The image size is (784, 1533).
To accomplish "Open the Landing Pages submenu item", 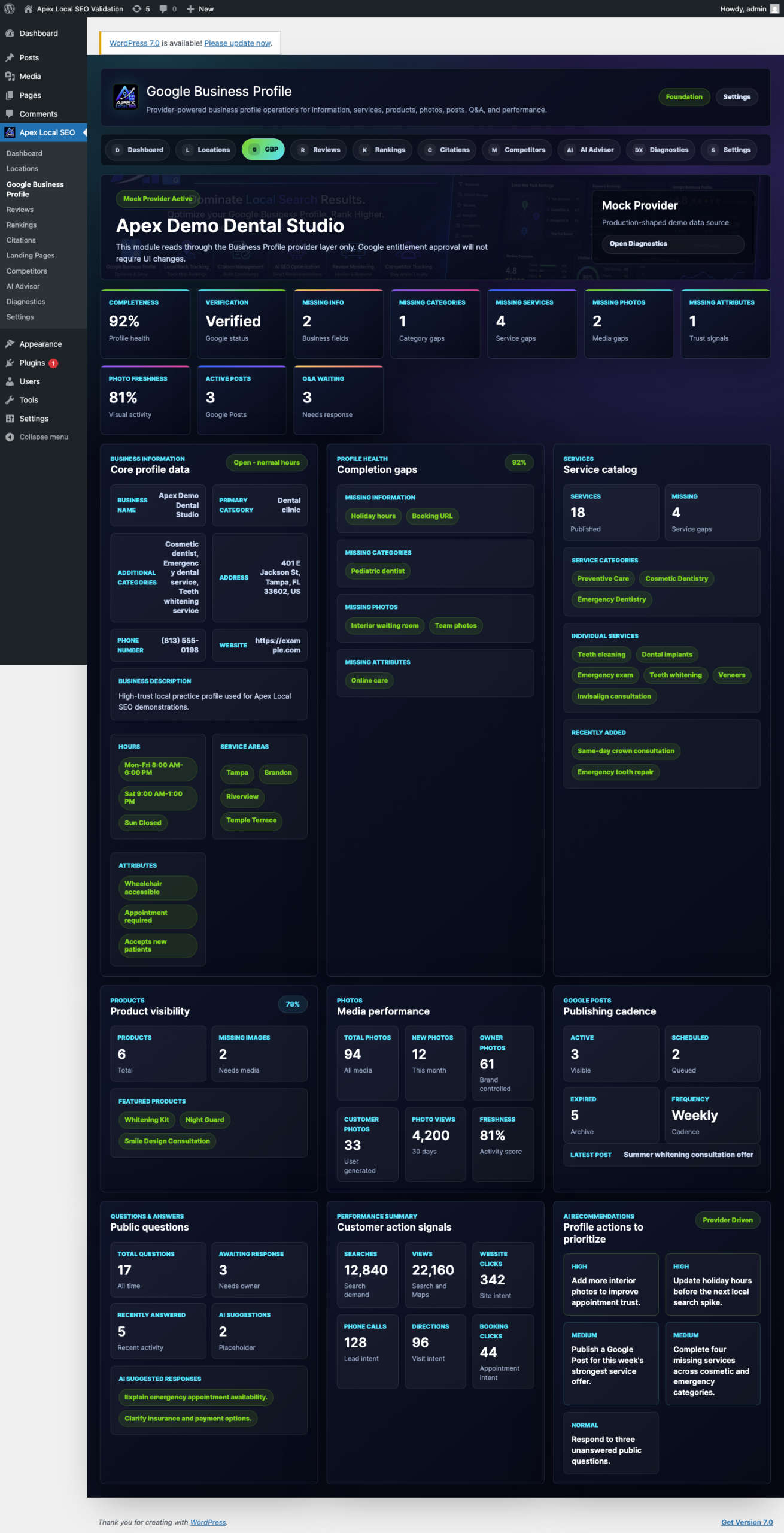I will (x=31, y=255).
